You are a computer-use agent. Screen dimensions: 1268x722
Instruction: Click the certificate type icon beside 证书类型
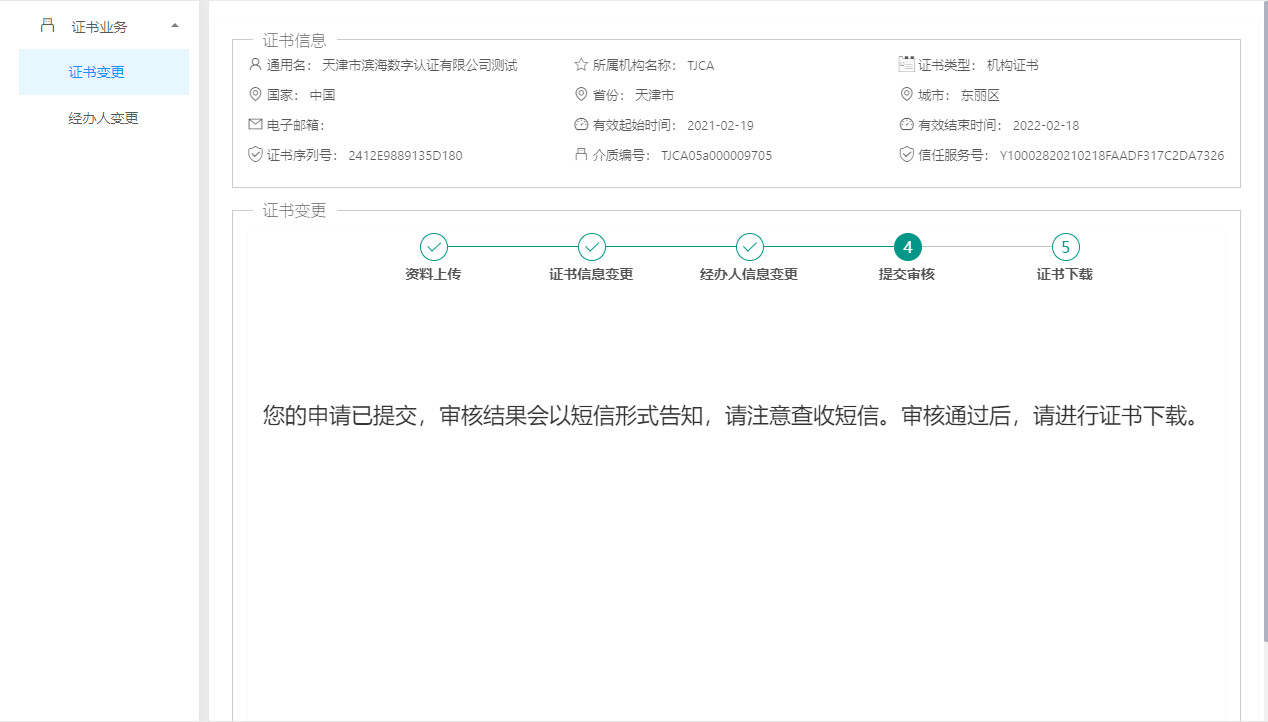tap(907, 64)
